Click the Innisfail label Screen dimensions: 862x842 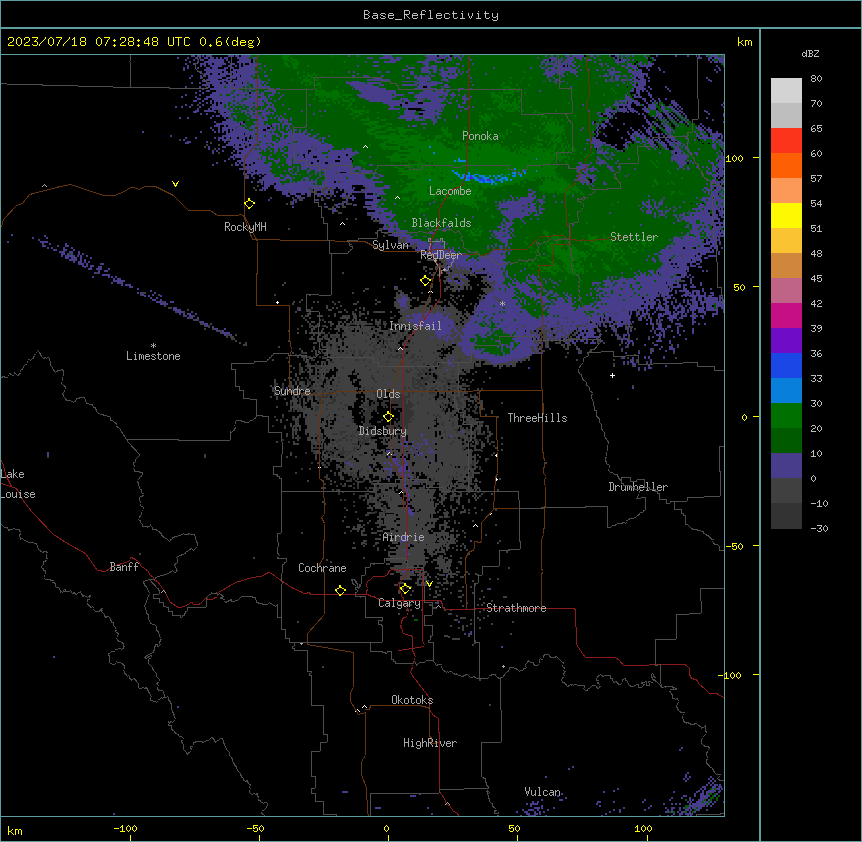point(415,326)
